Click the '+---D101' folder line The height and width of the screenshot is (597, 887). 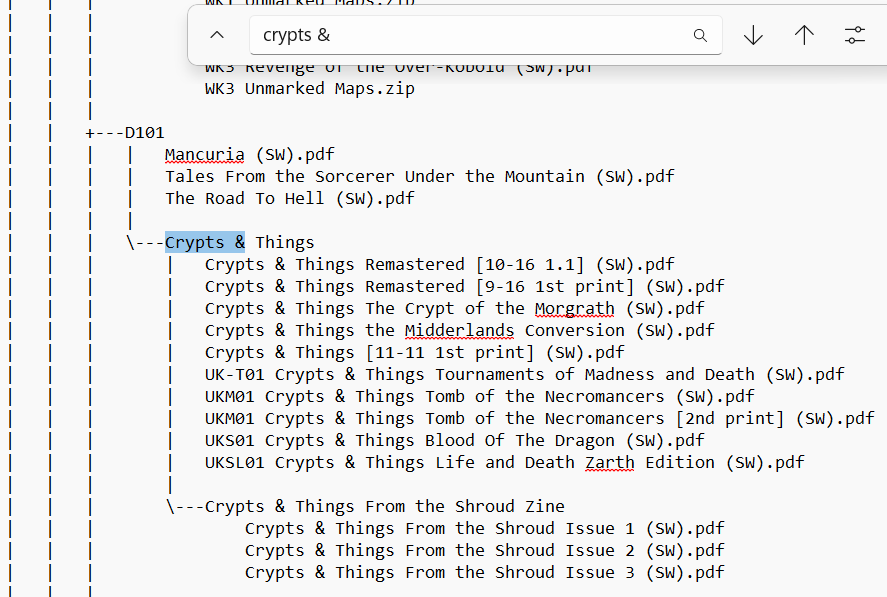point(125,133)
